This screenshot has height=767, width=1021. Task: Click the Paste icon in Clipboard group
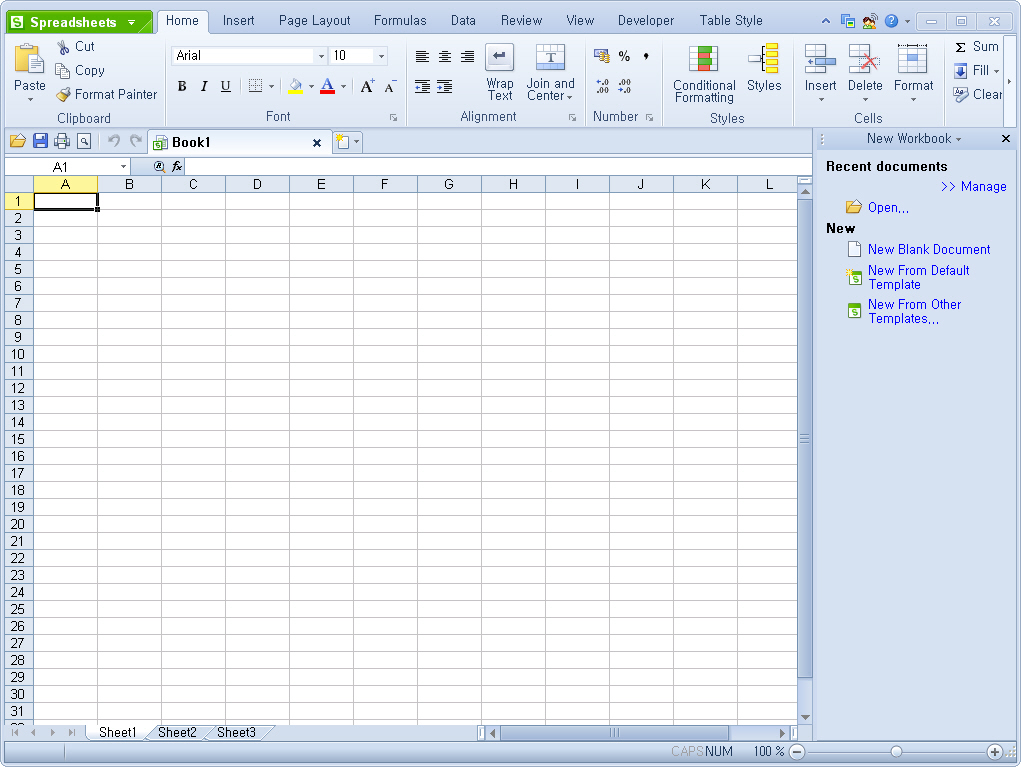tap(30, 60)
